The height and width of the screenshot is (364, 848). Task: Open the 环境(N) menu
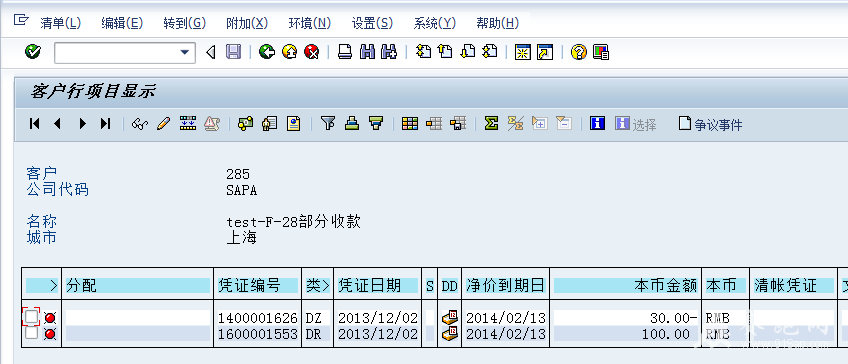[310, 23]
